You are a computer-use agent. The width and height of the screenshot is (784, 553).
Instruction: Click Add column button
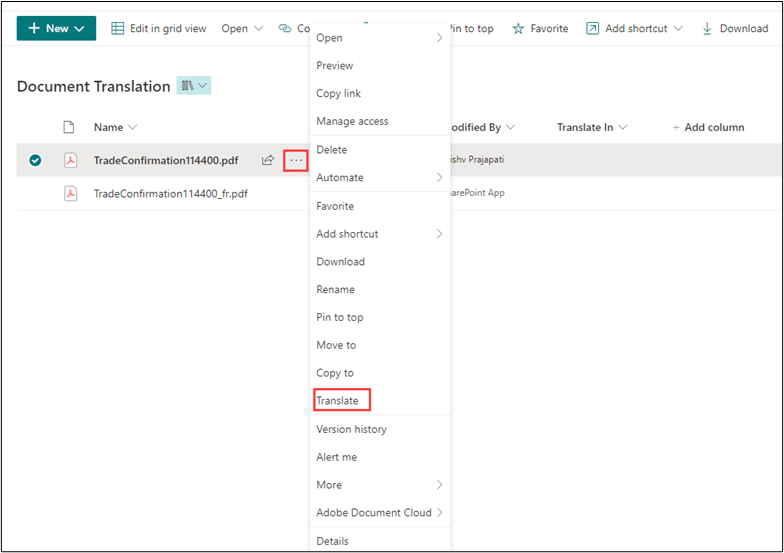pyautogui.click(x=708, y=127)
